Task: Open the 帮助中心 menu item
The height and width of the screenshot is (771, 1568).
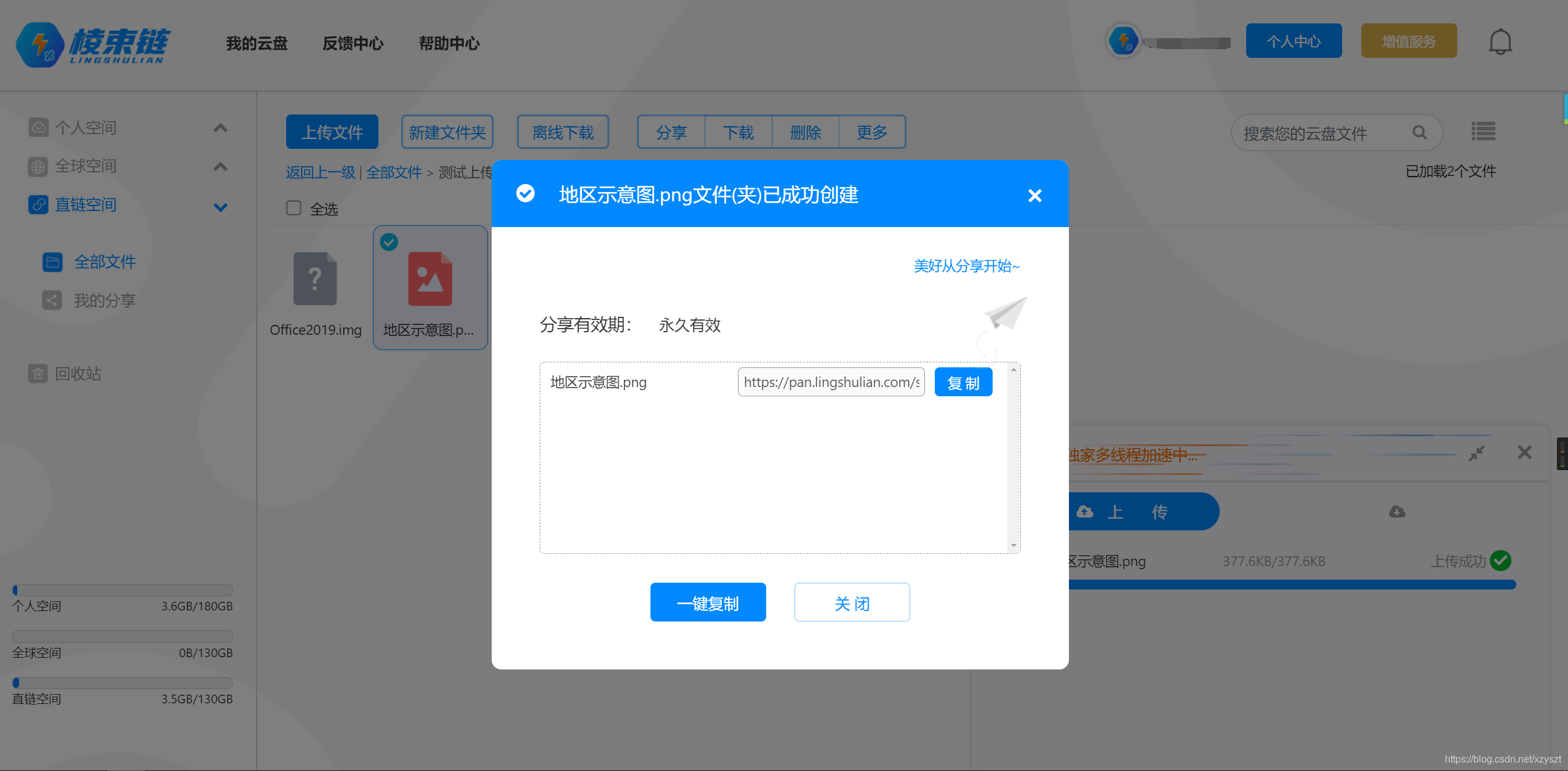Action: tap(449, 43)
